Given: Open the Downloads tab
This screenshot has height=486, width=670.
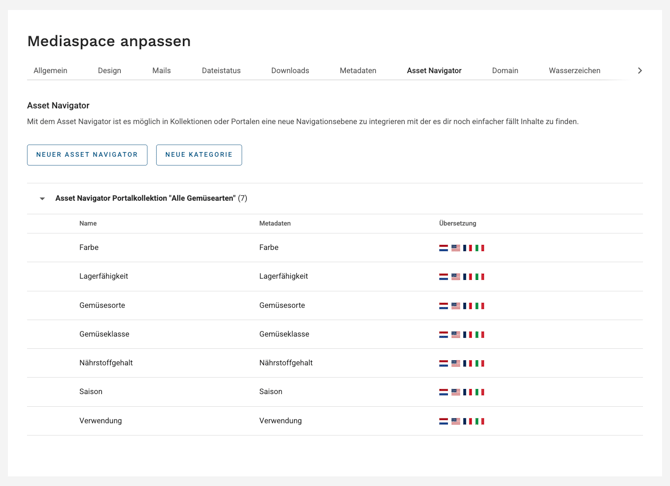Looking at the screenshot, I should tap(290, 71).
